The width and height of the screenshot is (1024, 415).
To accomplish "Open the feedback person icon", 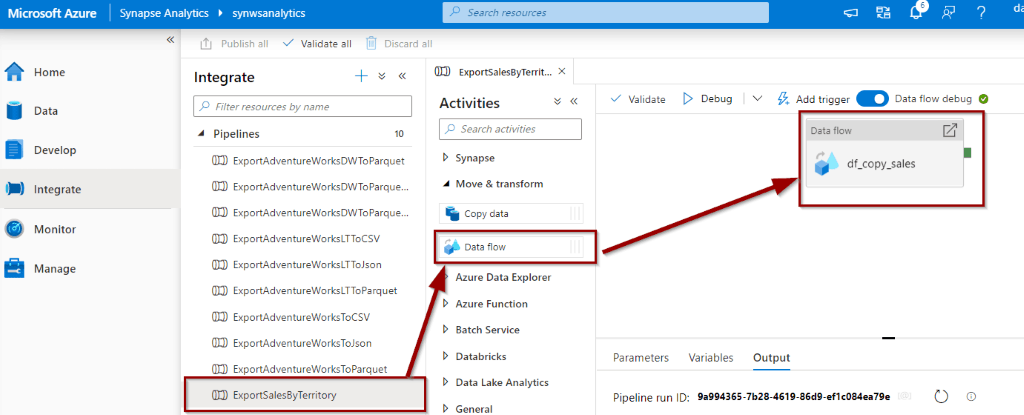I will pos(949,12).
